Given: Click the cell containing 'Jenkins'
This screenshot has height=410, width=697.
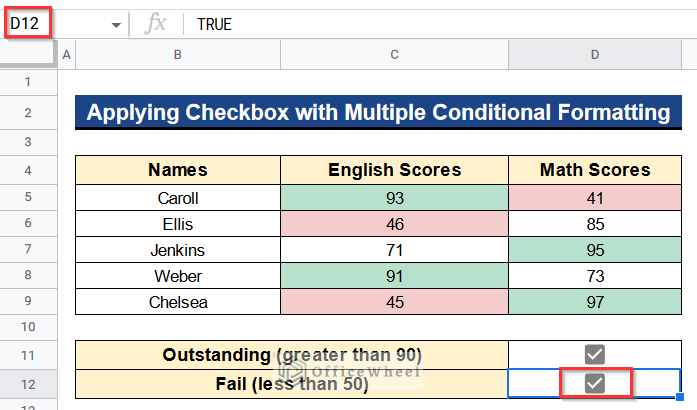Looking at the screenshot, I should coord(178,250).
